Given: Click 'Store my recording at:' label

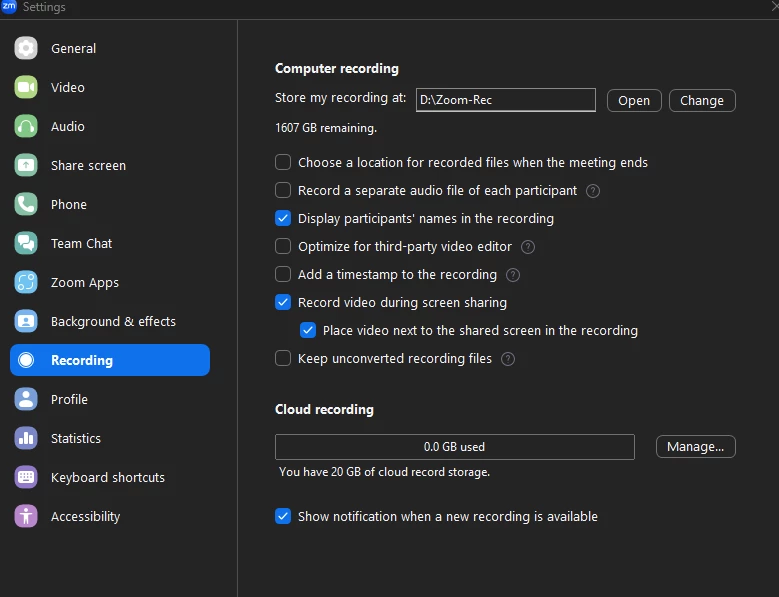Looking at the screenshot, I should [x=341, y=98].
